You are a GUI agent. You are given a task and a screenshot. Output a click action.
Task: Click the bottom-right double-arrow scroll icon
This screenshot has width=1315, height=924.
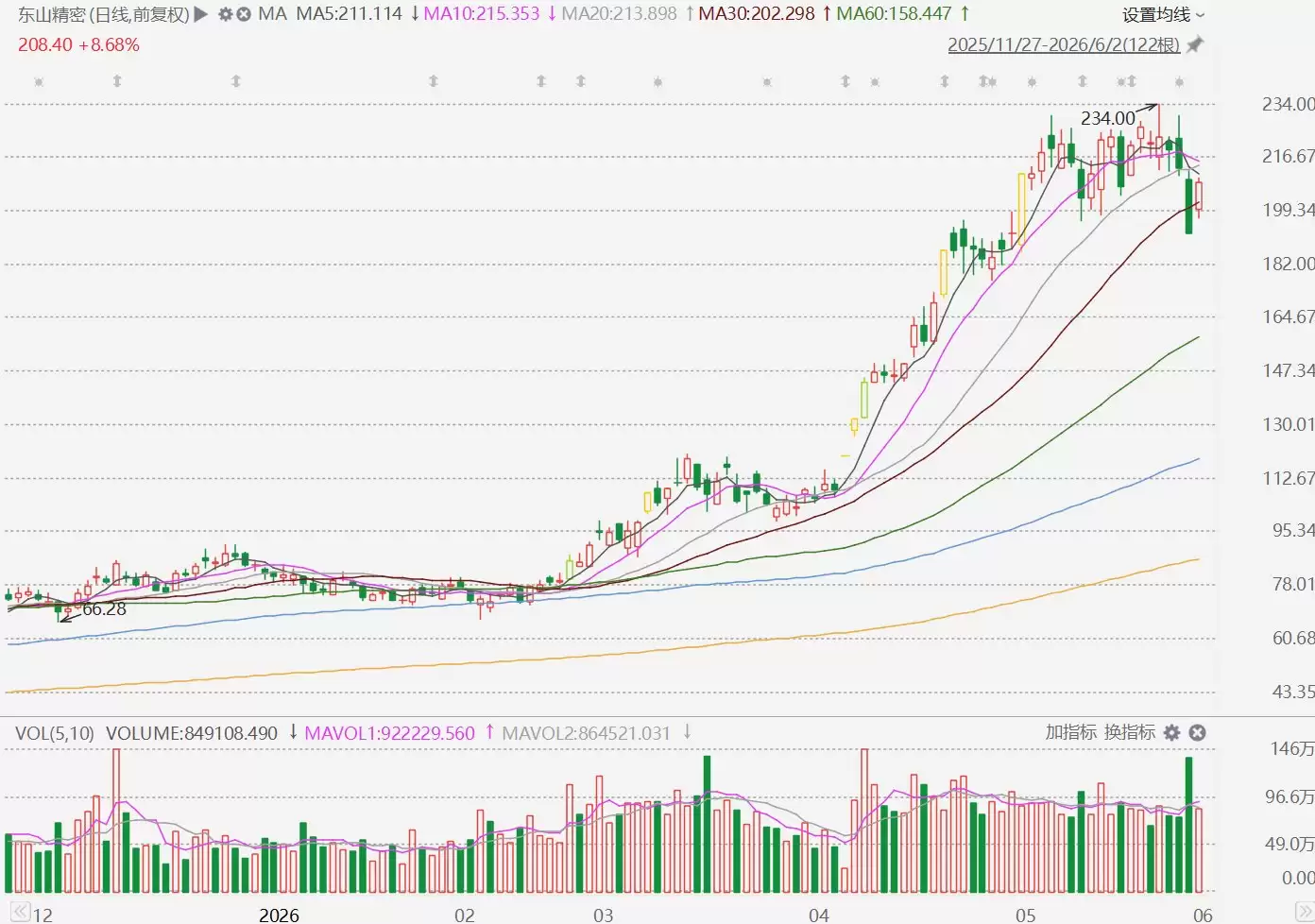click(x=1304, y=913)
